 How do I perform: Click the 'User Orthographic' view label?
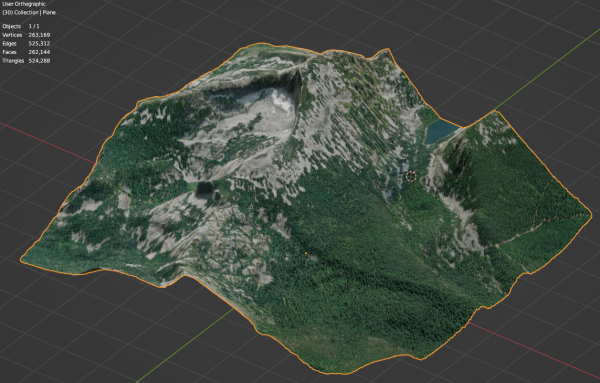tap(24, 4)
